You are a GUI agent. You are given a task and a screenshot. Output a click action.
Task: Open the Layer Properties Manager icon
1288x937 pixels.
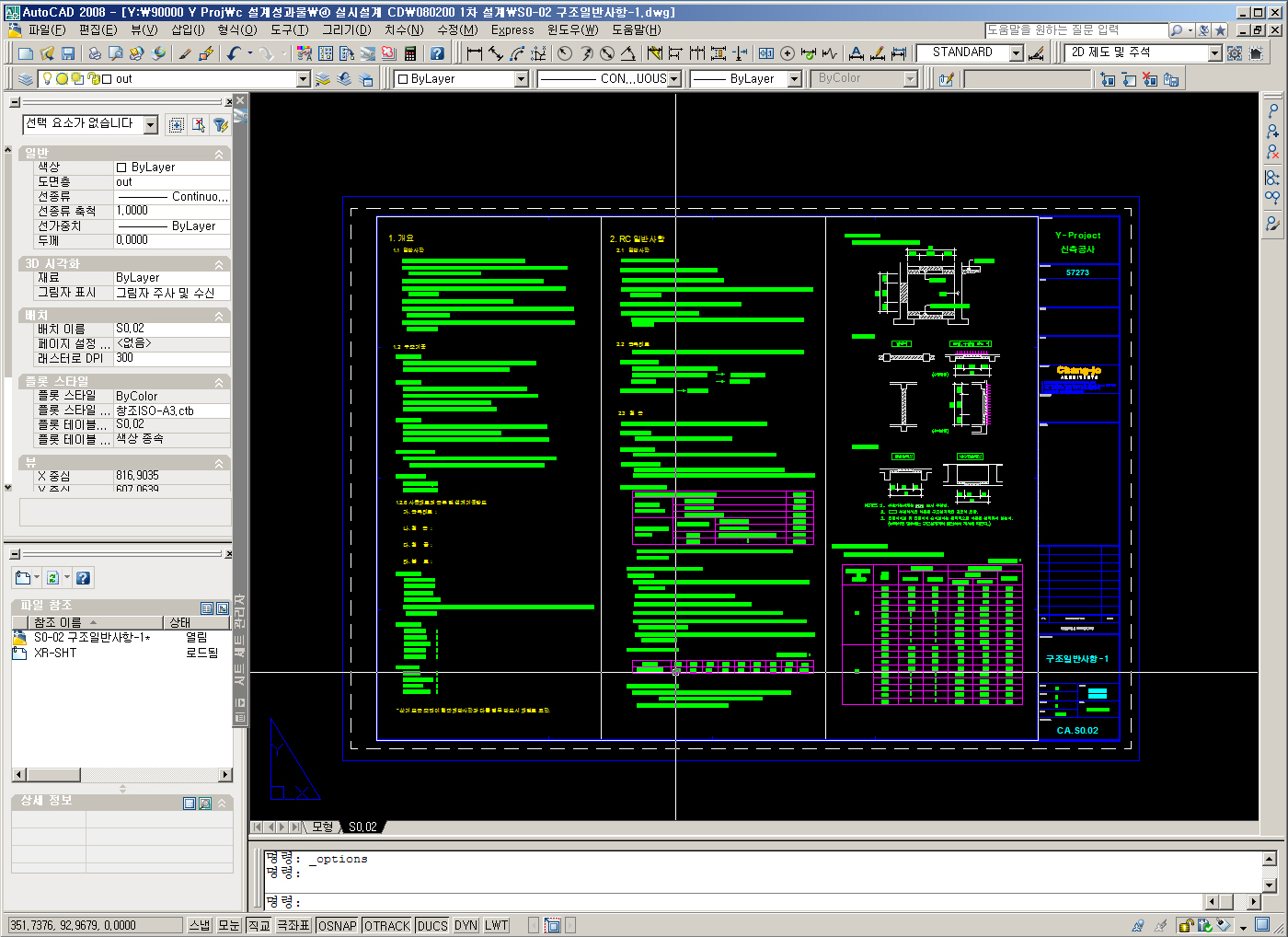(26, 79)
